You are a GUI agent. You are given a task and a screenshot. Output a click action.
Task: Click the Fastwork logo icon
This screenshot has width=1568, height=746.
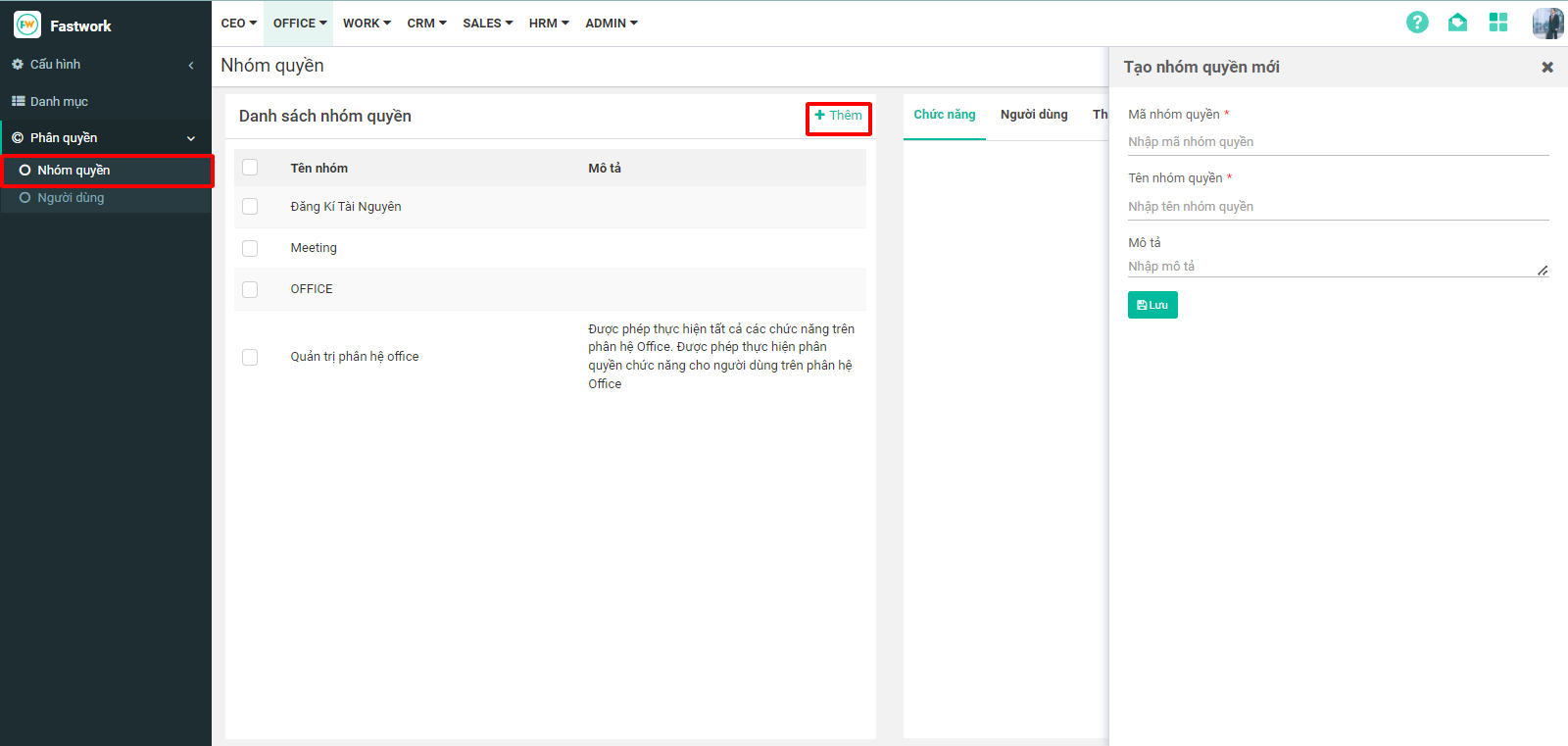coord(27,25)
